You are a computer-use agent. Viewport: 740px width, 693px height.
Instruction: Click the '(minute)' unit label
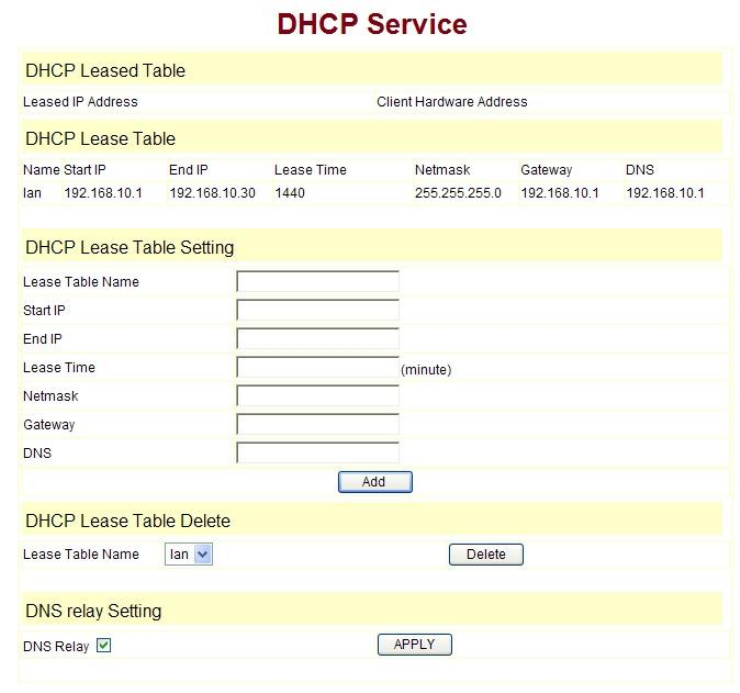pyautogui.click(x=426, y=370)
